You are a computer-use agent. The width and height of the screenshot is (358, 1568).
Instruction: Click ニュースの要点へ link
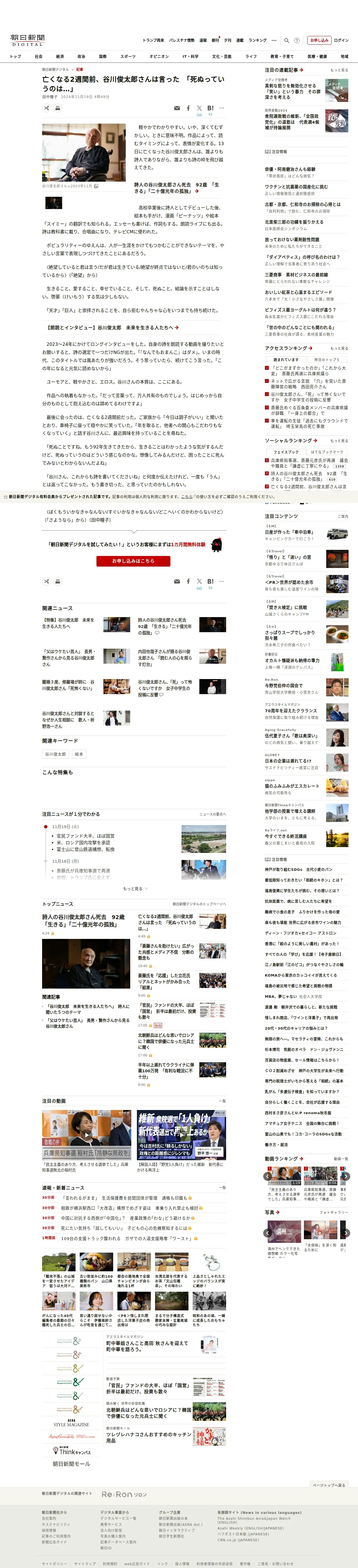coord(213,814)
